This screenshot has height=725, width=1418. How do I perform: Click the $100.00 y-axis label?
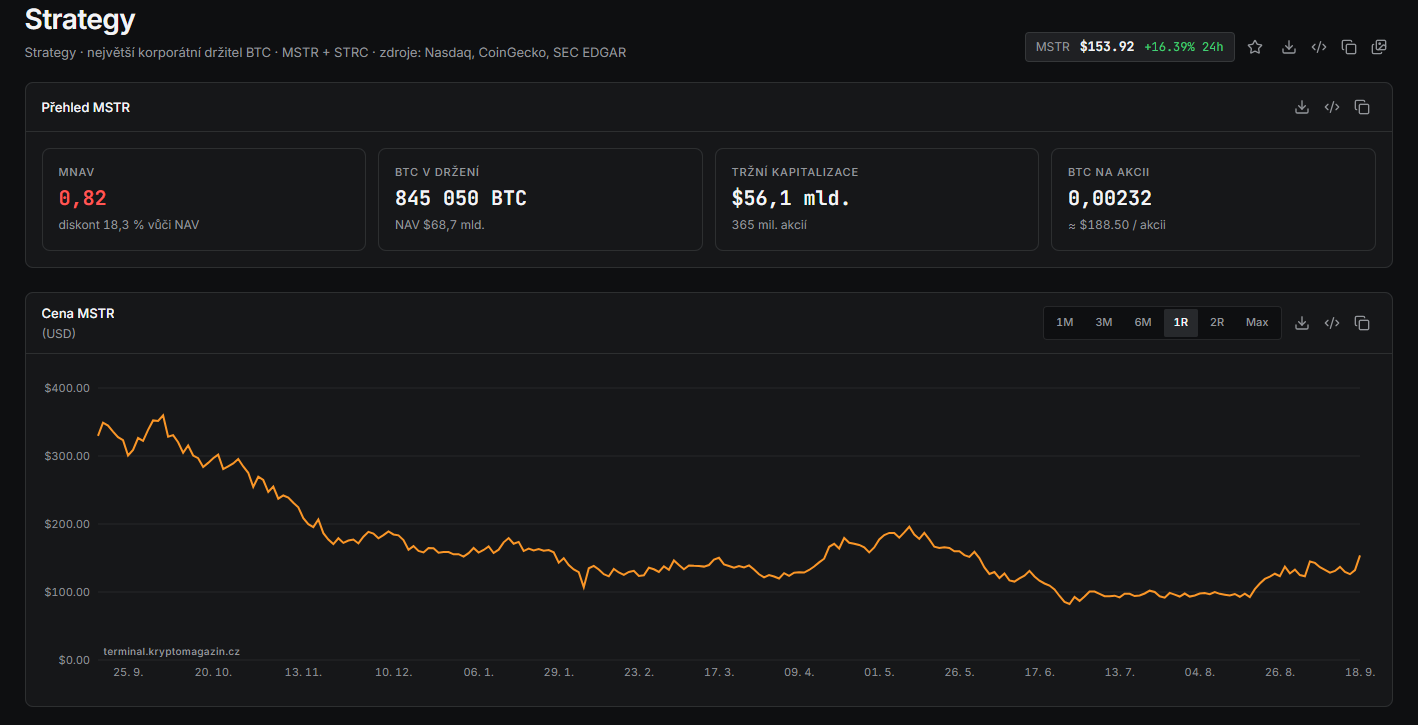67,592
